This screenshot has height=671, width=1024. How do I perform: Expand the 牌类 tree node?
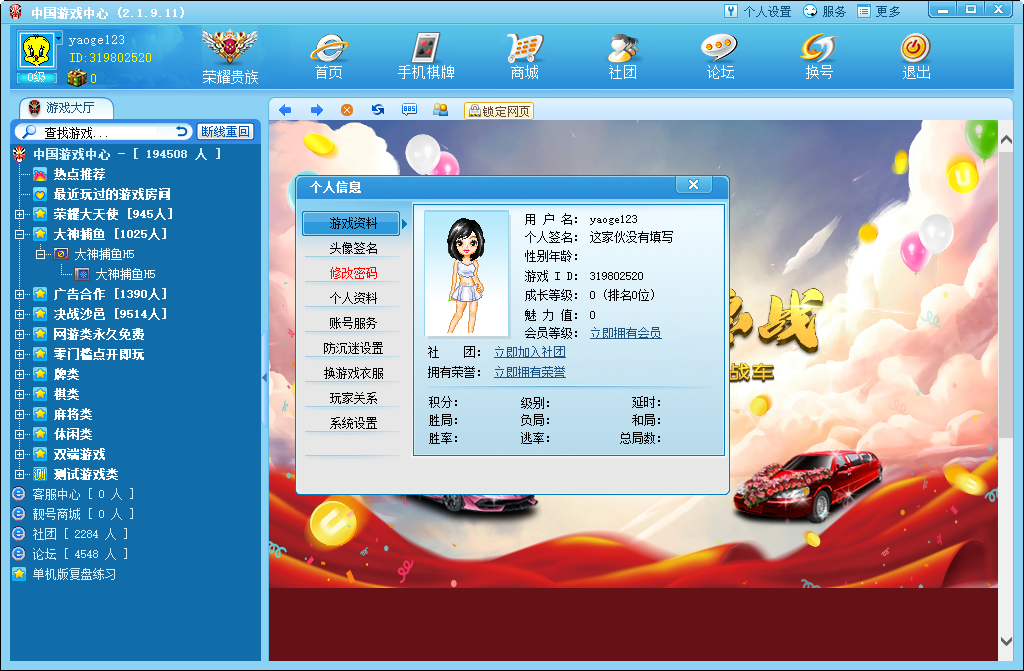(20, 374)
